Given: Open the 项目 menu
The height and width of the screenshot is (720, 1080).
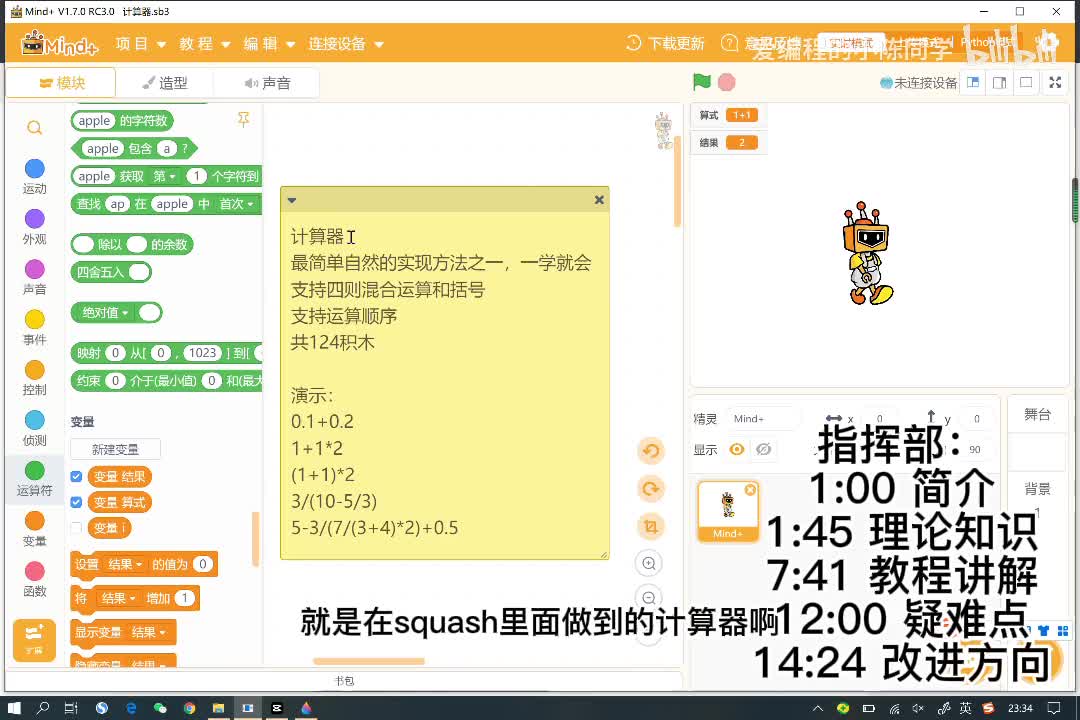Looking at the screenshot, I should click(141, 44).
